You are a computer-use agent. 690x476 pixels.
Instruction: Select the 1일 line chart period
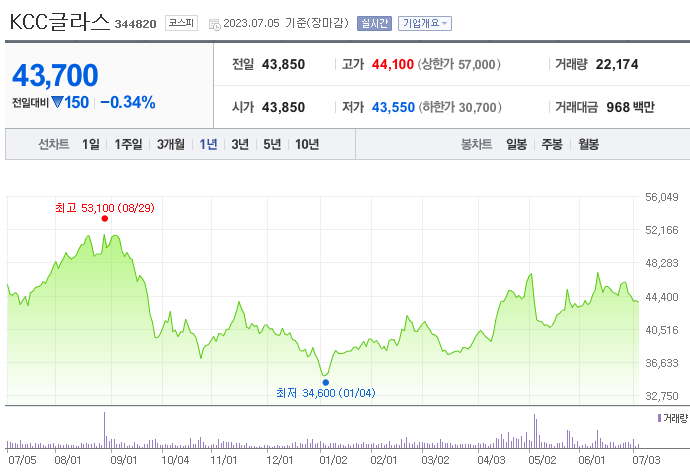pos(91,144)
